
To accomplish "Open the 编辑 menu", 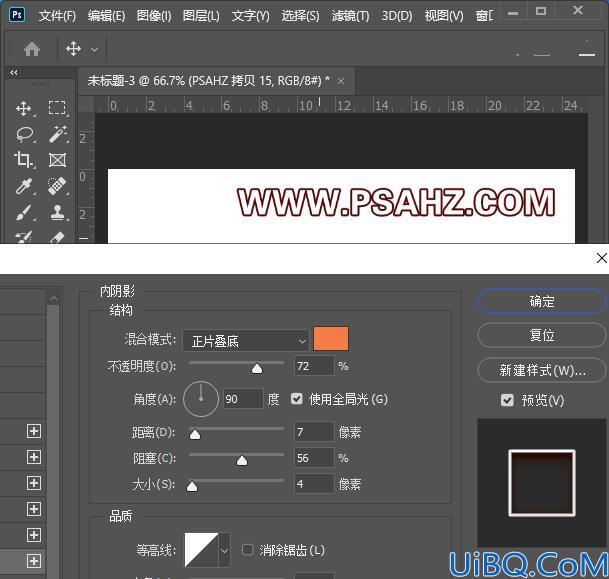I will [106, 16].
